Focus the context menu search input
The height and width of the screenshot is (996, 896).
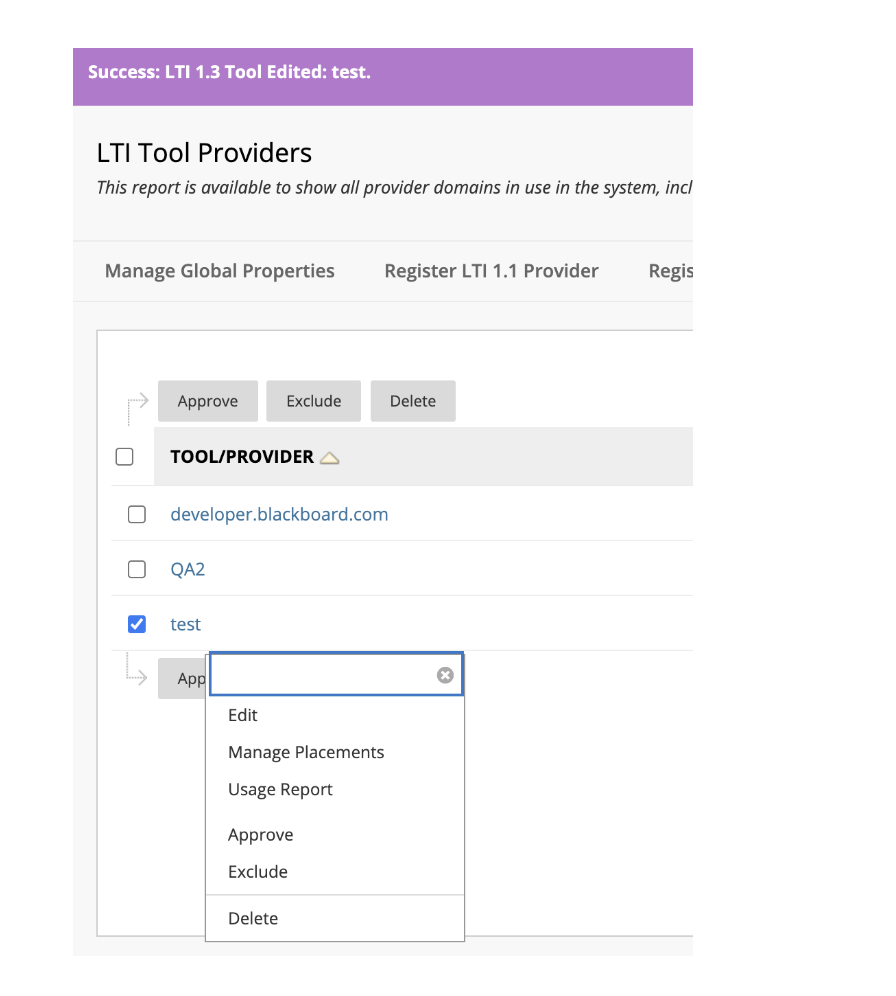coord(324,675)
